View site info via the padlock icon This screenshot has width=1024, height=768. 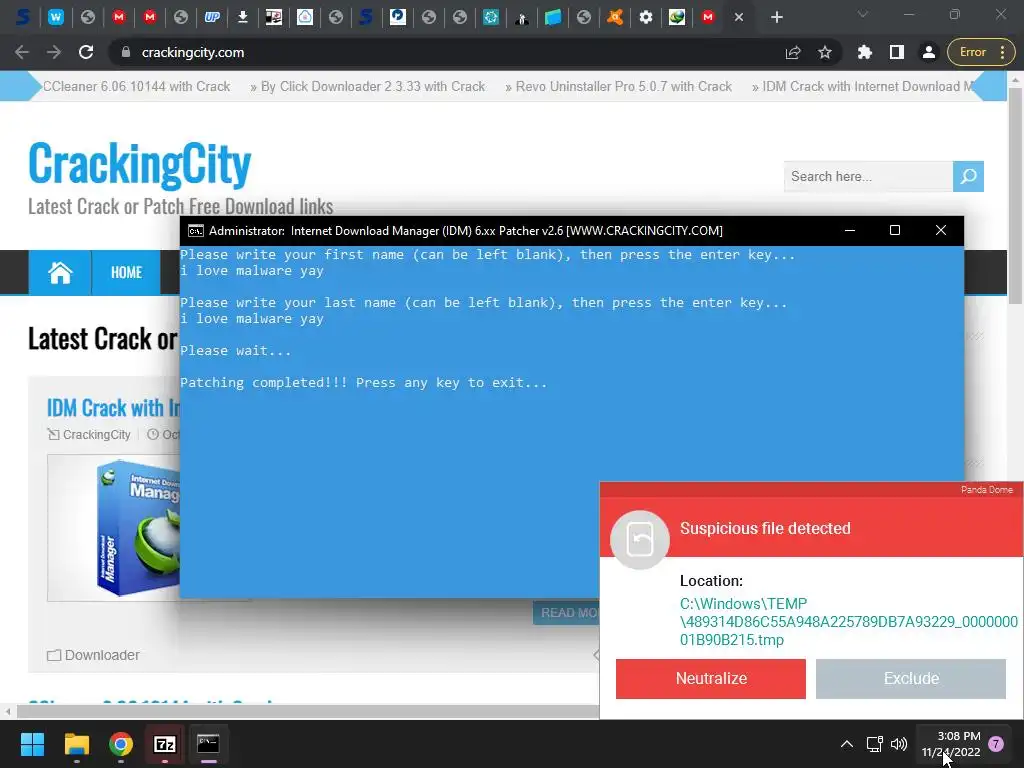125,52
